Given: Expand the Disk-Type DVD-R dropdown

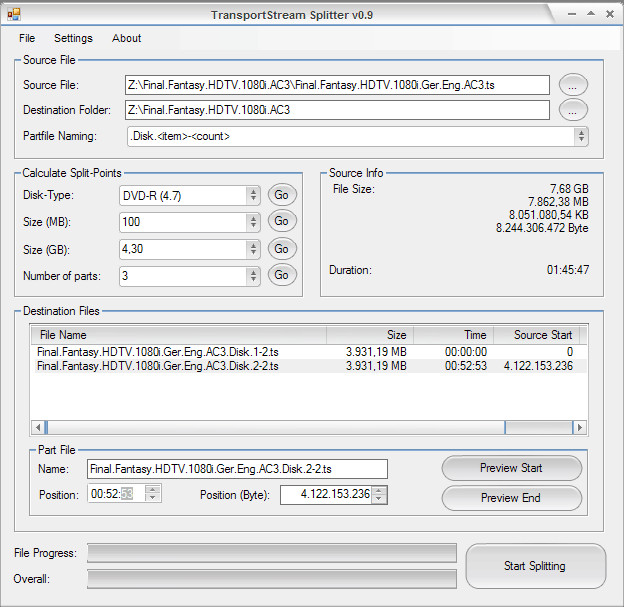Looking at the screenshot, I should pyautogui.click(x=253, y=195).
